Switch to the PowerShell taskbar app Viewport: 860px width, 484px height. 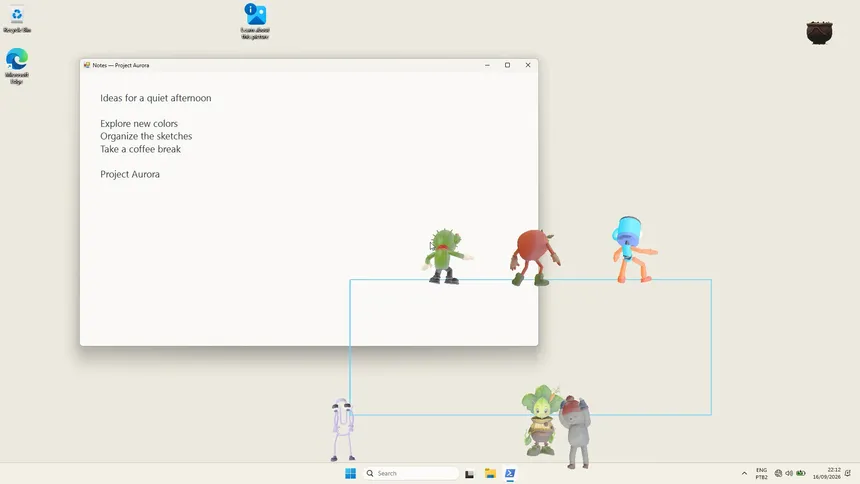point(510,473)
